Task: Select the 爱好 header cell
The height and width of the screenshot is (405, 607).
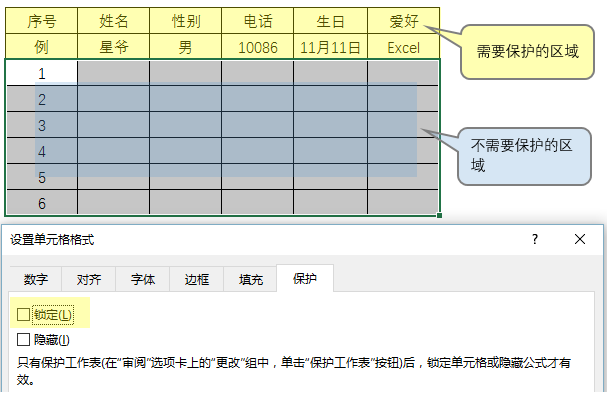Action: [403, 21]
